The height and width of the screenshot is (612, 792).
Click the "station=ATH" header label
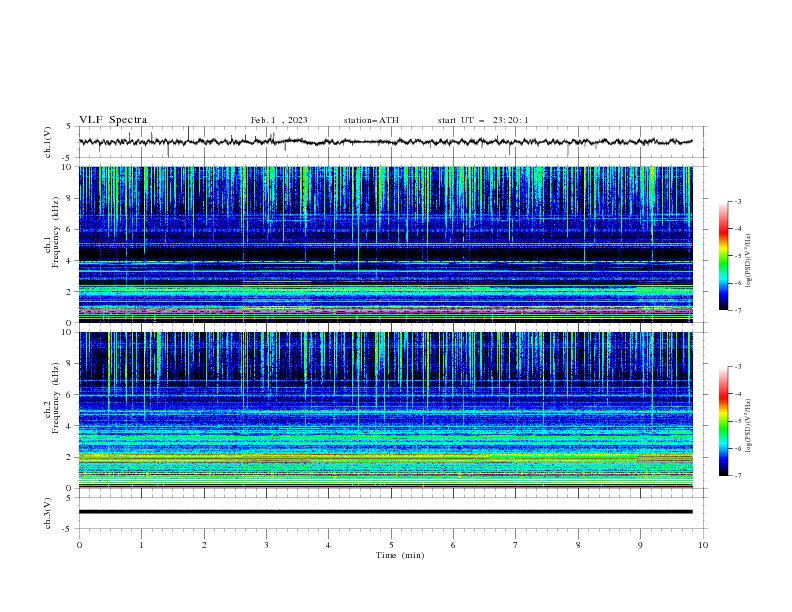371,120
